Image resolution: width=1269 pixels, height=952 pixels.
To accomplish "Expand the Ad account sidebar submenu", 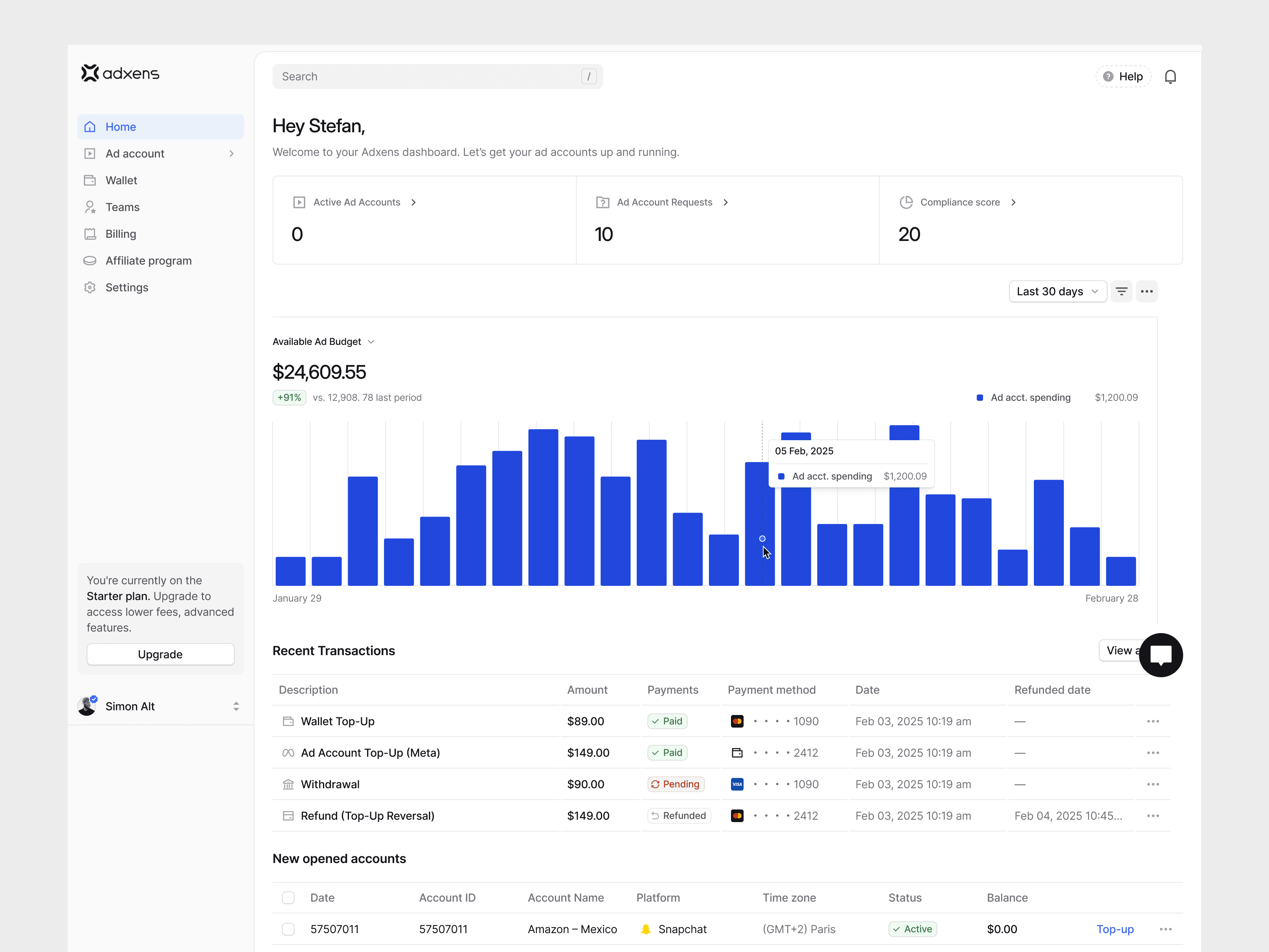I will point(231,154).
